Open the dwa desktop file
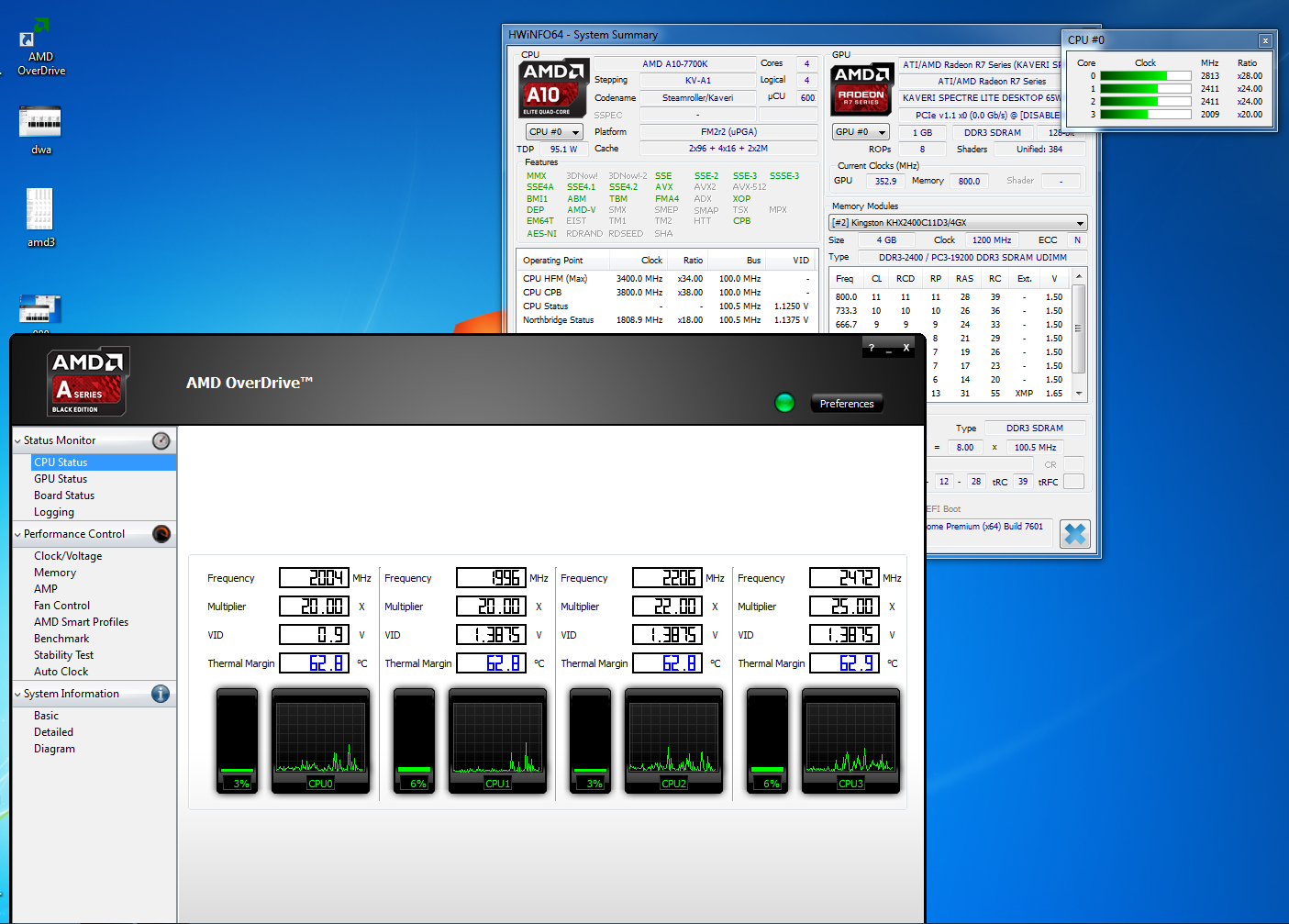1289x924 pixels. coord(40,130)
